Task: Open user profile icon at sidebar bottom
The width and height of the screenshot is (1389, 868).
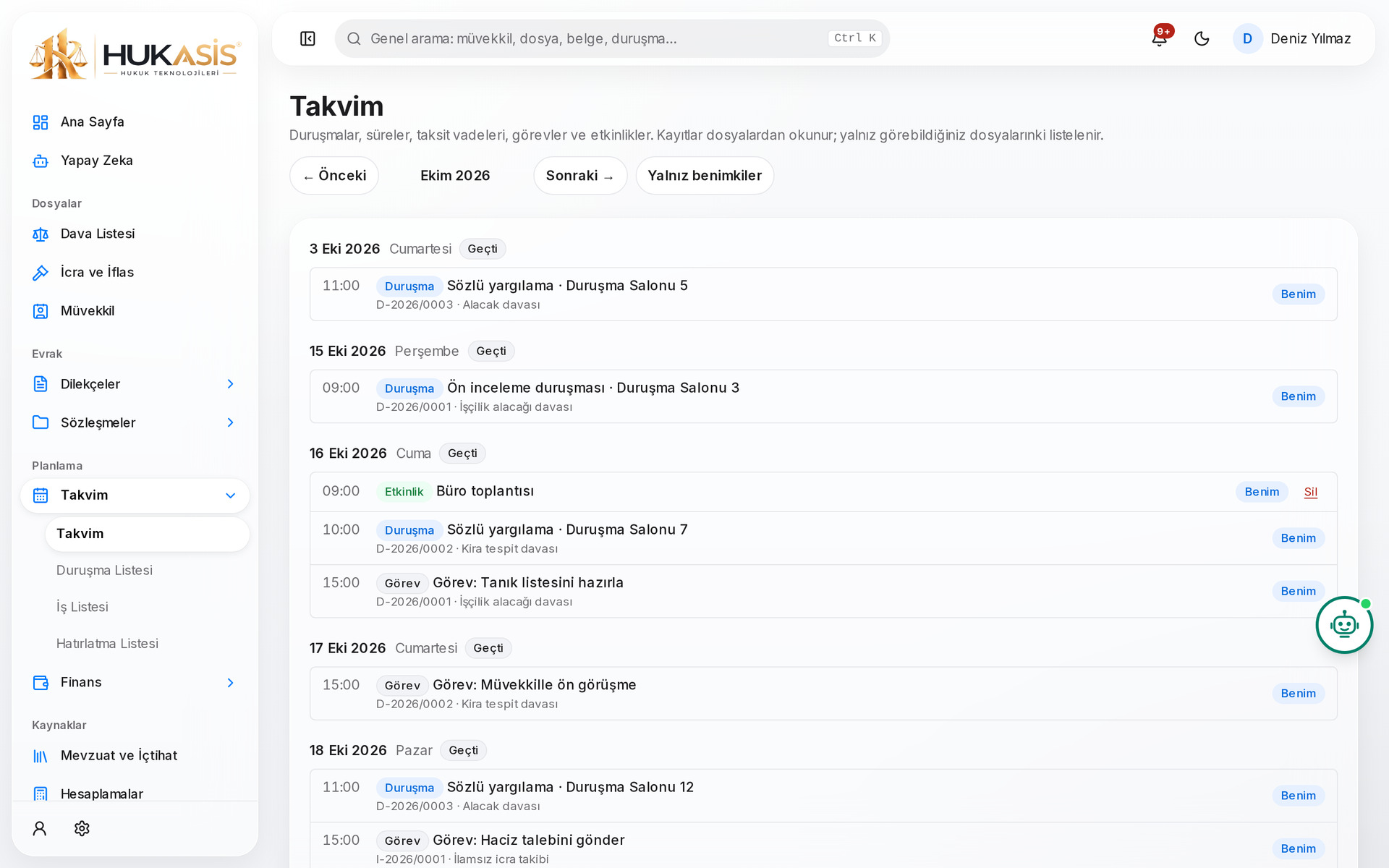Action: [x=40, y=828]
